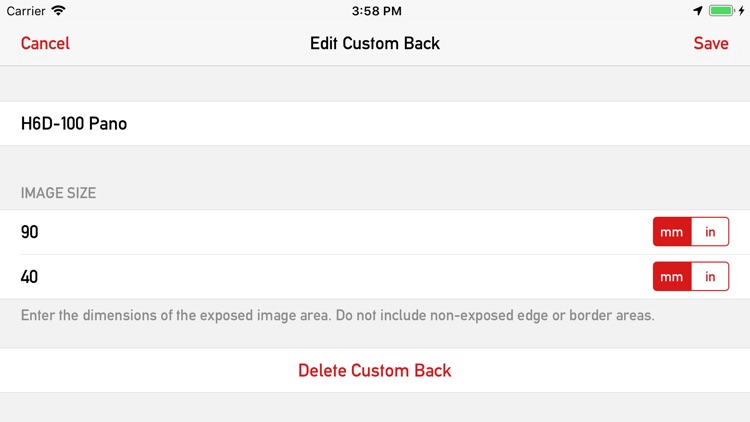Viewport: 750px width, 422px height.
Task: Focus the image size field showing 40
Action: coord(325,277)
